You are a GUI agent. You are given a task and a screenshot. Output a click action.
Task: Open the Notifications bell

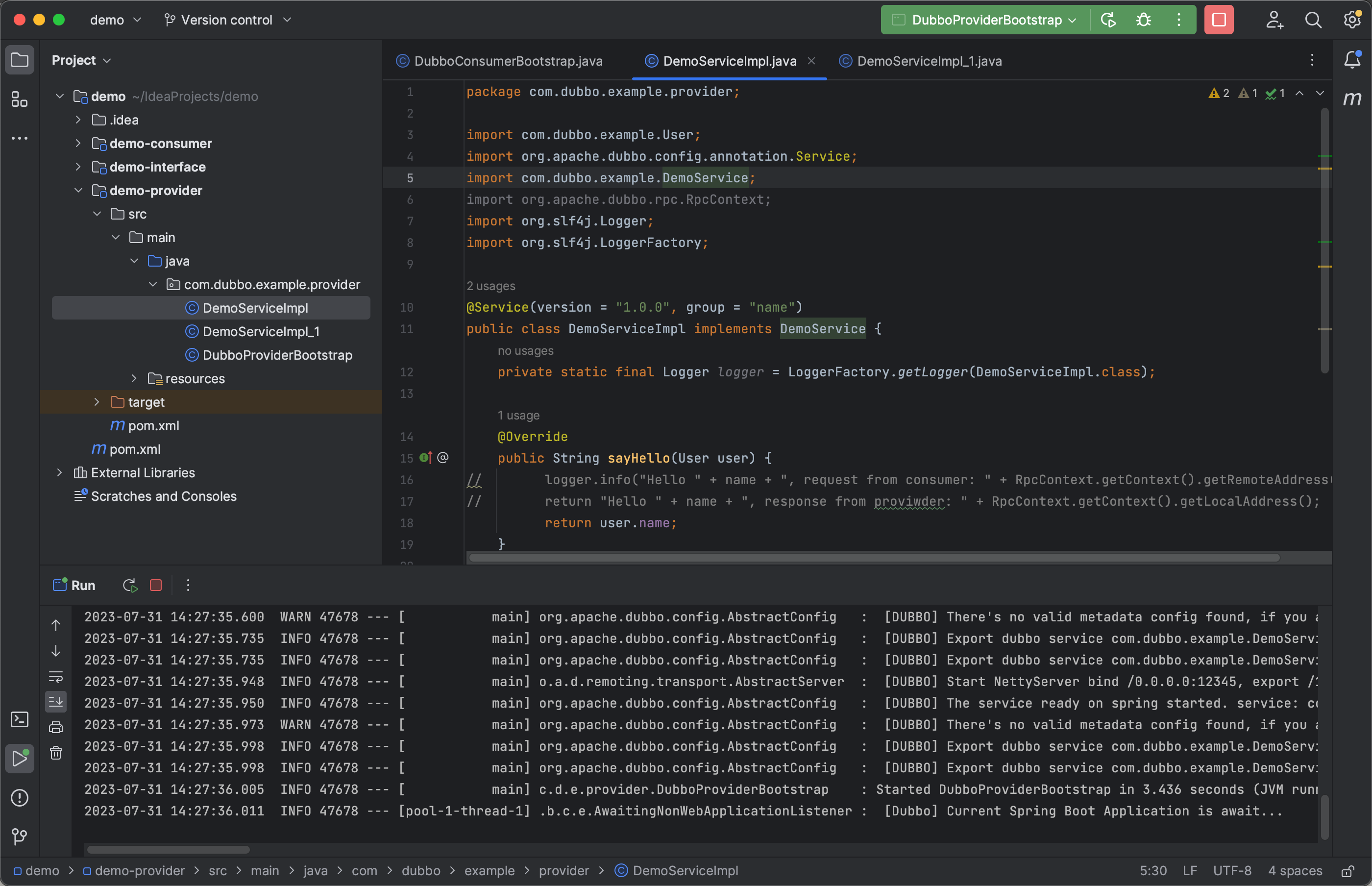click(x=1352, y=60)
